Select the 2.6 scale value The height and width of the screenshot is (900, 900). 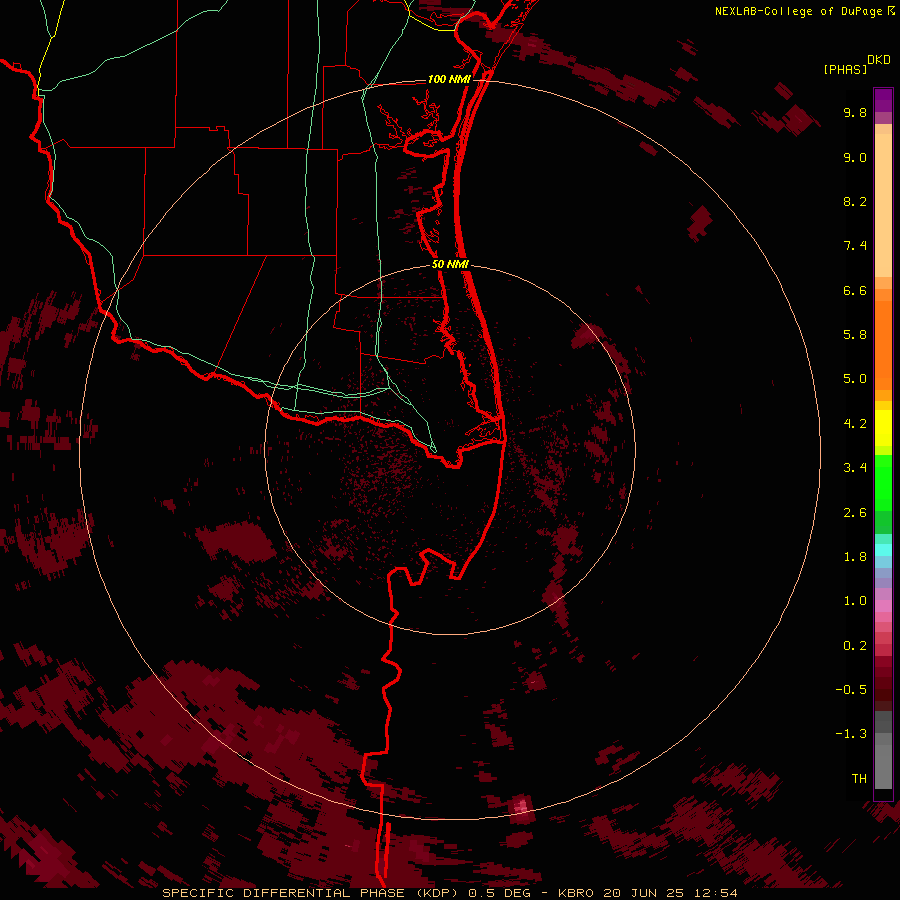pyautogui.click(x=855, y=513)
